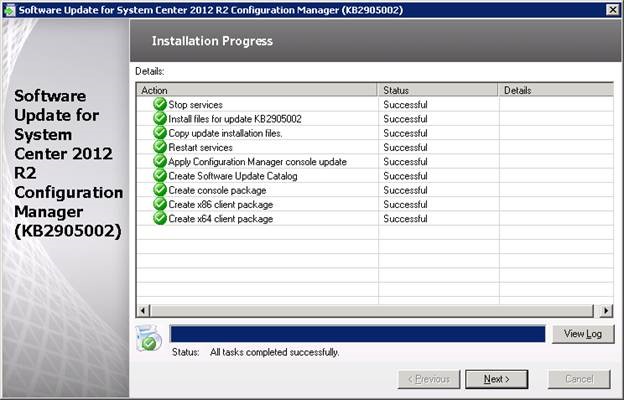The height and width of the screenshot is (400, 624).
Task: Select 'Install files for update KB2905002' text
Action: click(235, 119)
